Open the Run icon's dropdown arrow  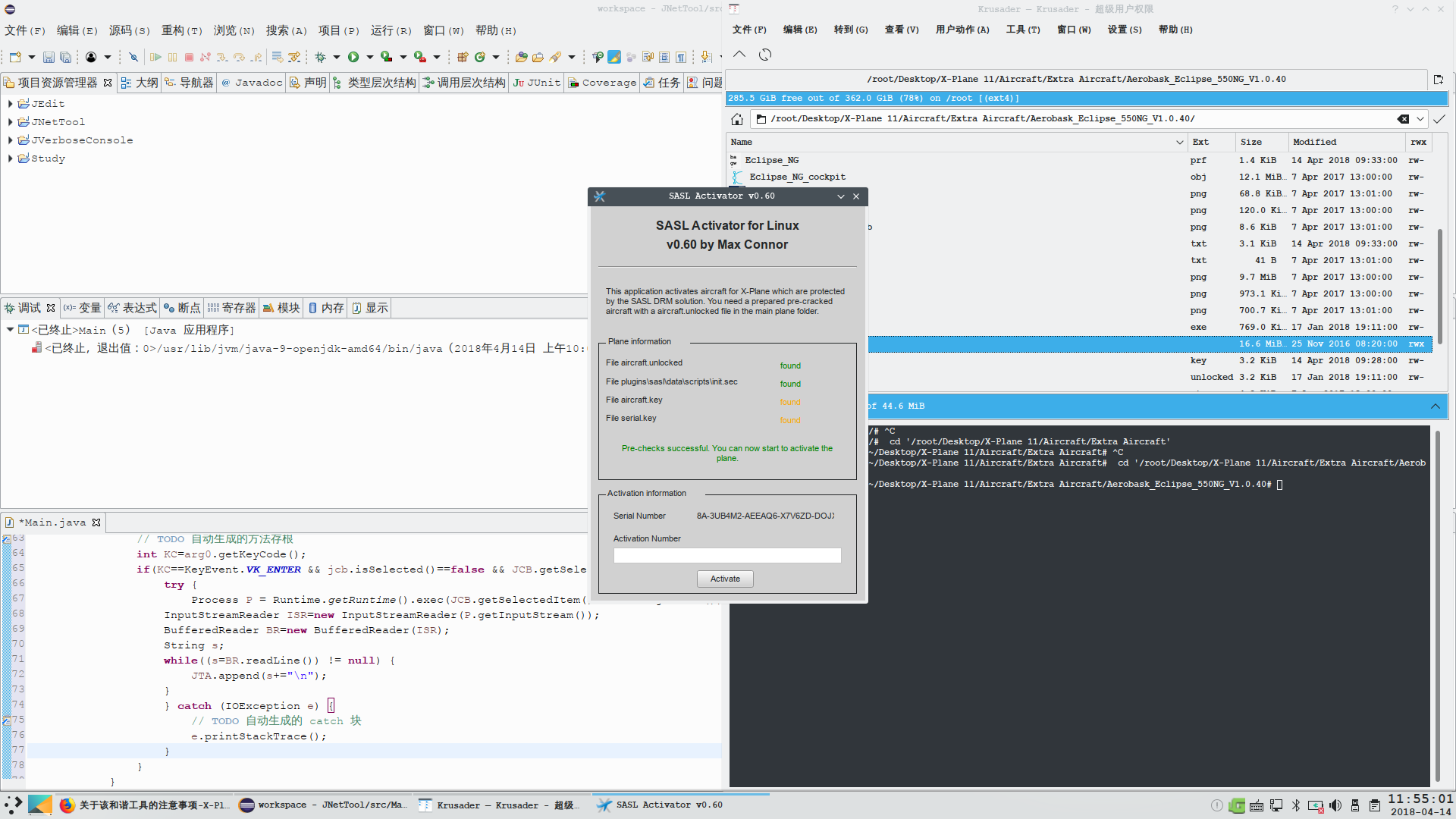pos(370,57)
